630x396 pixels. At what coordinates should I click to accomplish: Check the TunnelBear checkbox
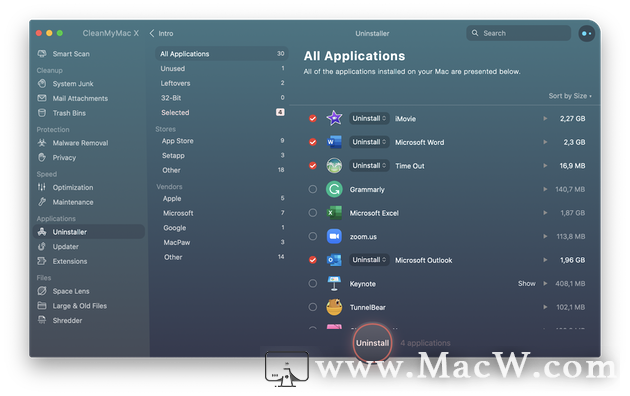(313, 307)
